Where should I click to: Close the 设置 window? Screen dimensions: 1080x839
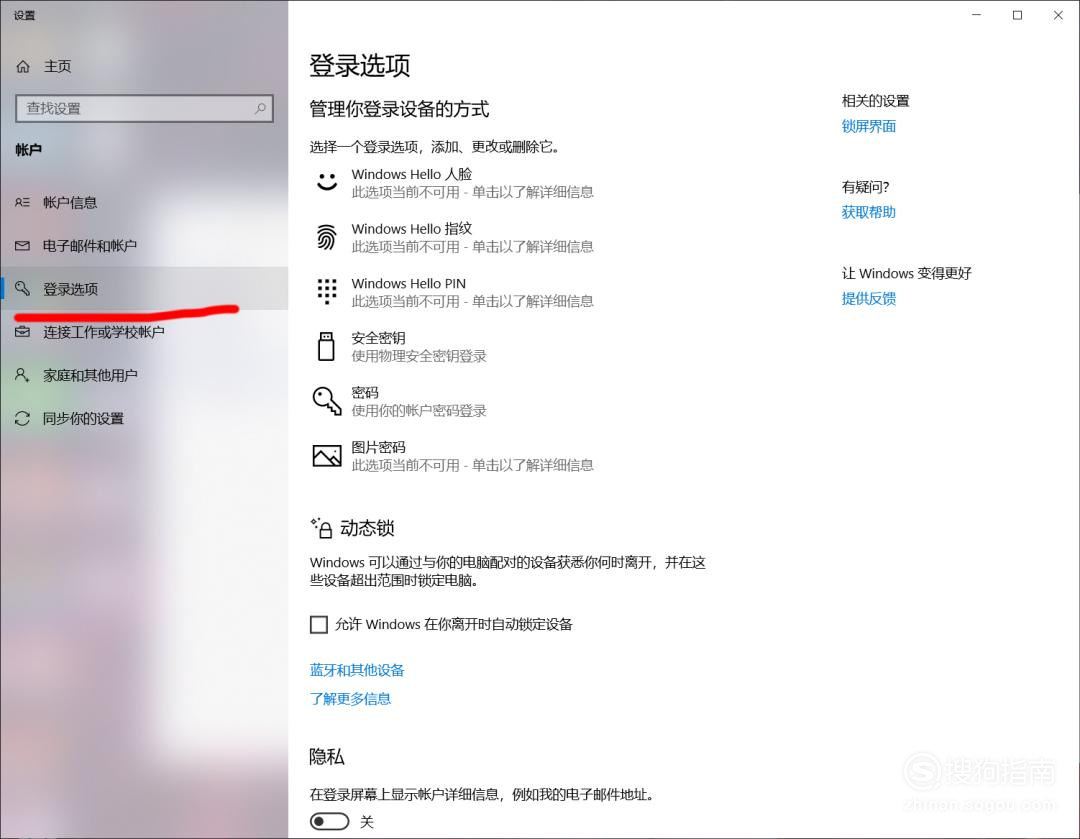1058,15
